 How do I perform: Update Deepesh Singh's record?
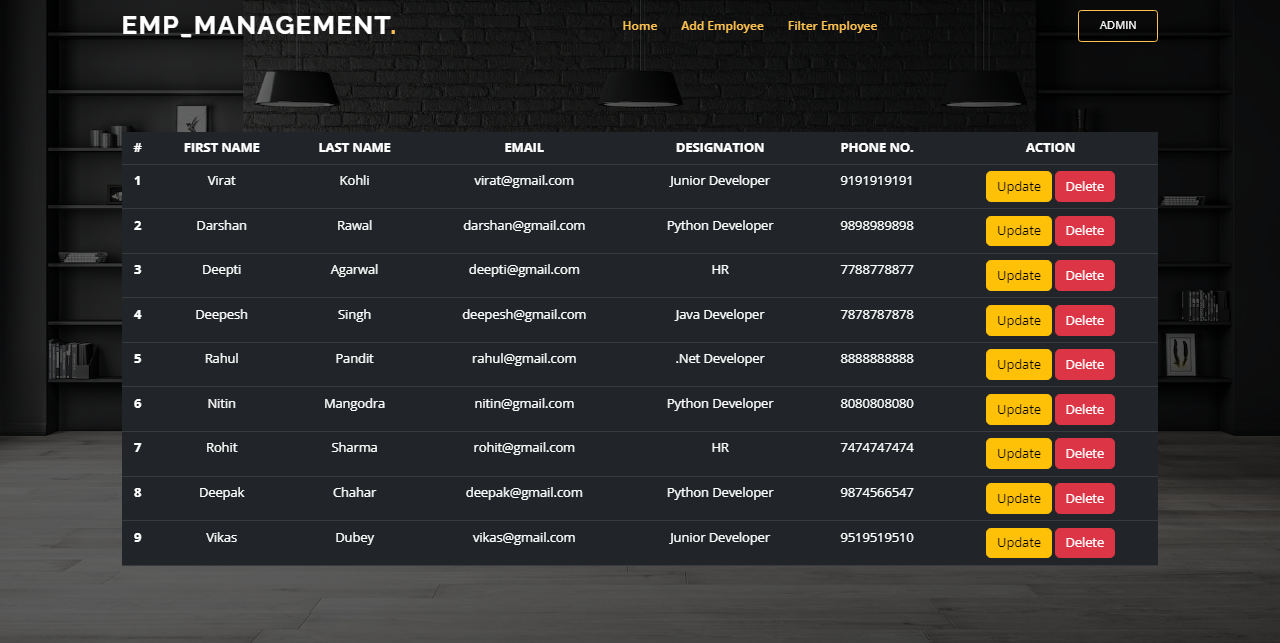pyautogui.click(x=1018, y=320)
